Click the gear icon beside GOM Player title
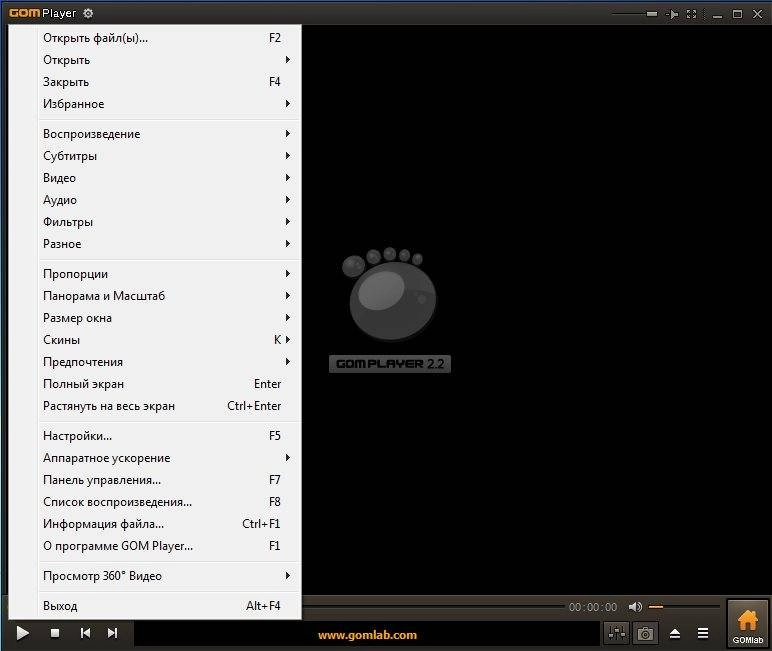The height and width of the screenshot is (651, 772). point(88,13)
